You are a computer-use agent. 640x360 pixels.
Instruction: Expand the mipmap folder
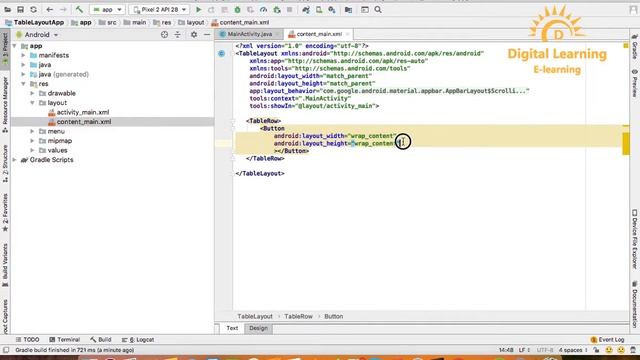32,141
